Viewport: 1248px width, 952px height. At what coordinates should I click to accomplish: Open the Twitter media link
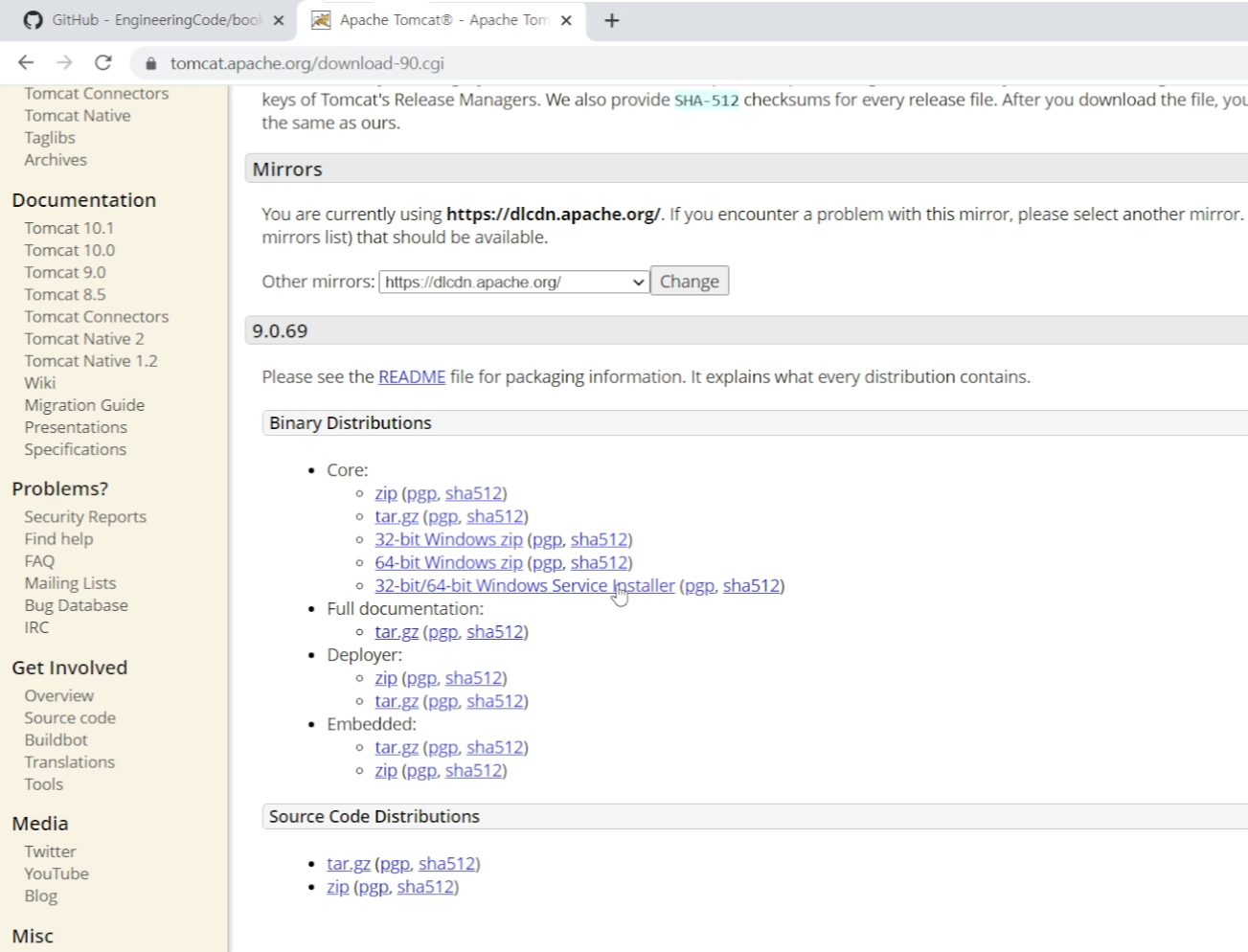(x=50, y=851)
